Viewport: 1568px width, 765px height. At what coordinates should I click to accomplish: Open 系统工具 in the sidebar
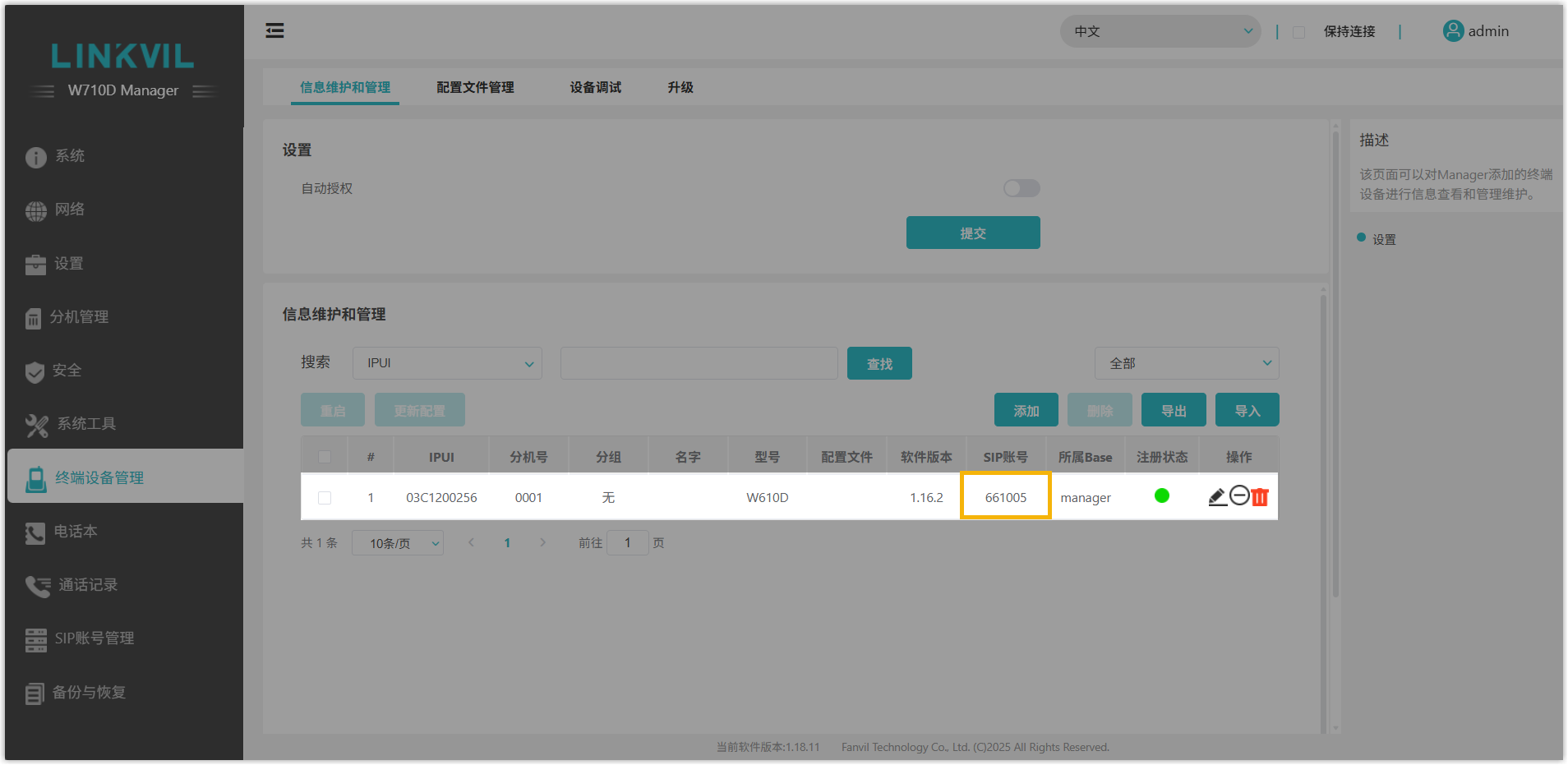pyautogui.click(x=85, y=424)
